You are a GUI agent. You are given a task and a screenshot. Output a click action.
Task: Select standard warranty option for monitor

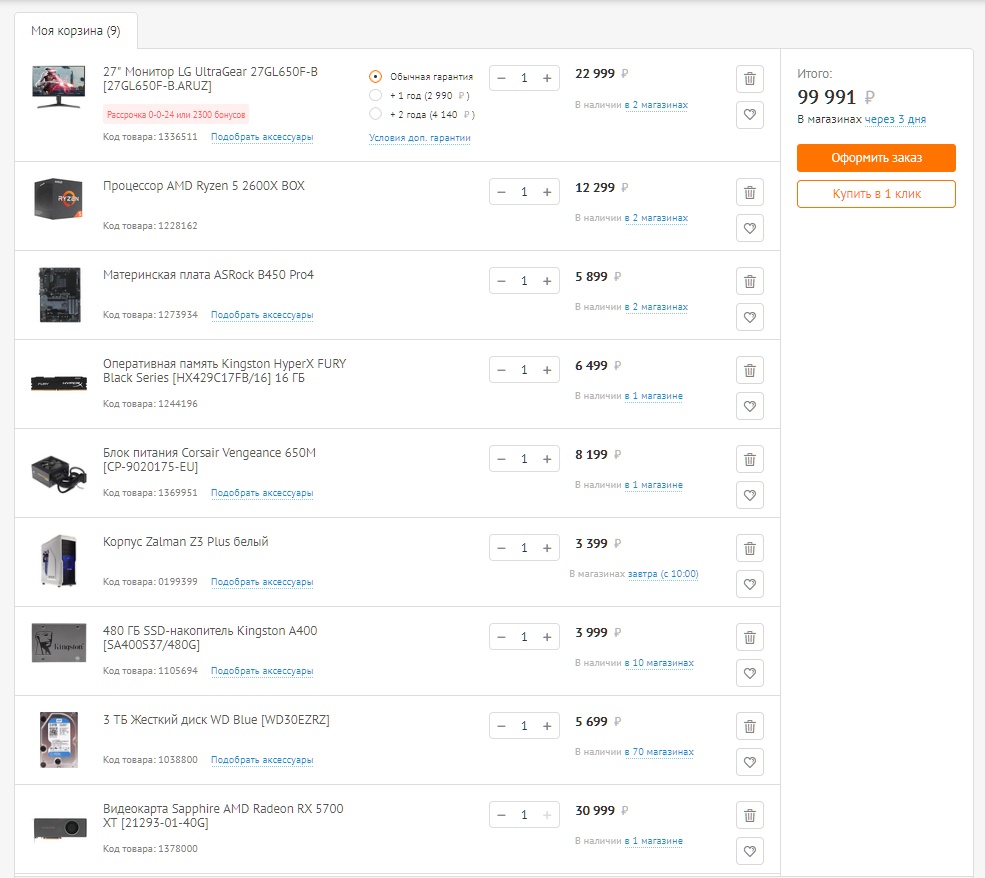coord(376,77)
